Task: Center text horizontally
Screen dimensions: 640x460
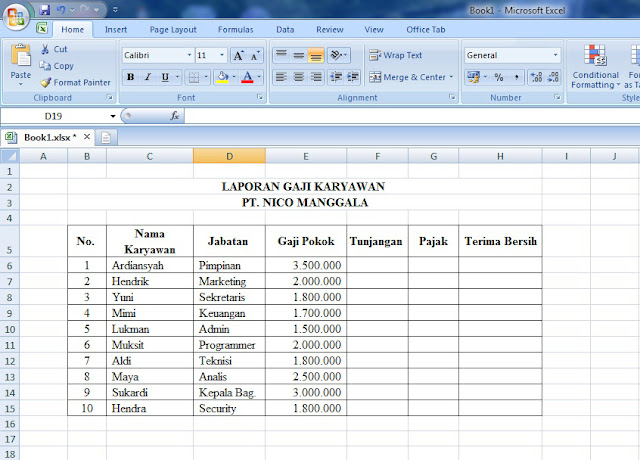Action: pos(298,77)
